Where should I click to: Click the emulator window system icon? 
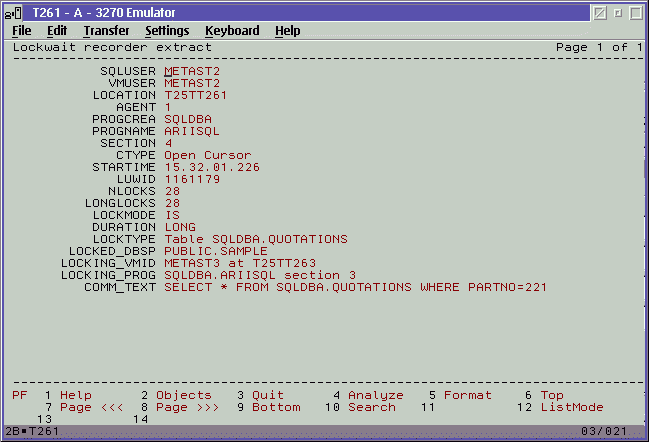[x=15, y=11]
